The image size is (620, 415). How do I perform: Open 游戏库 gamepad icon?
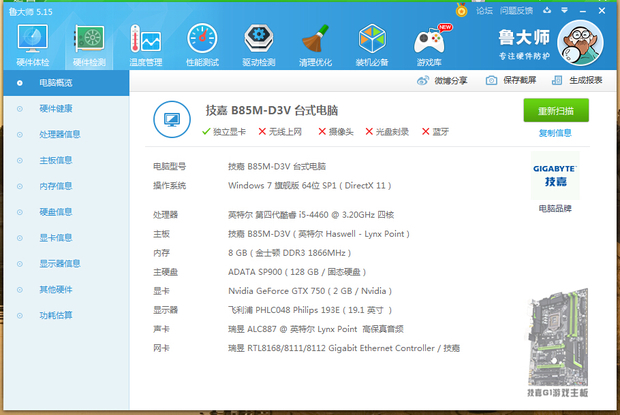pos(429,45)
